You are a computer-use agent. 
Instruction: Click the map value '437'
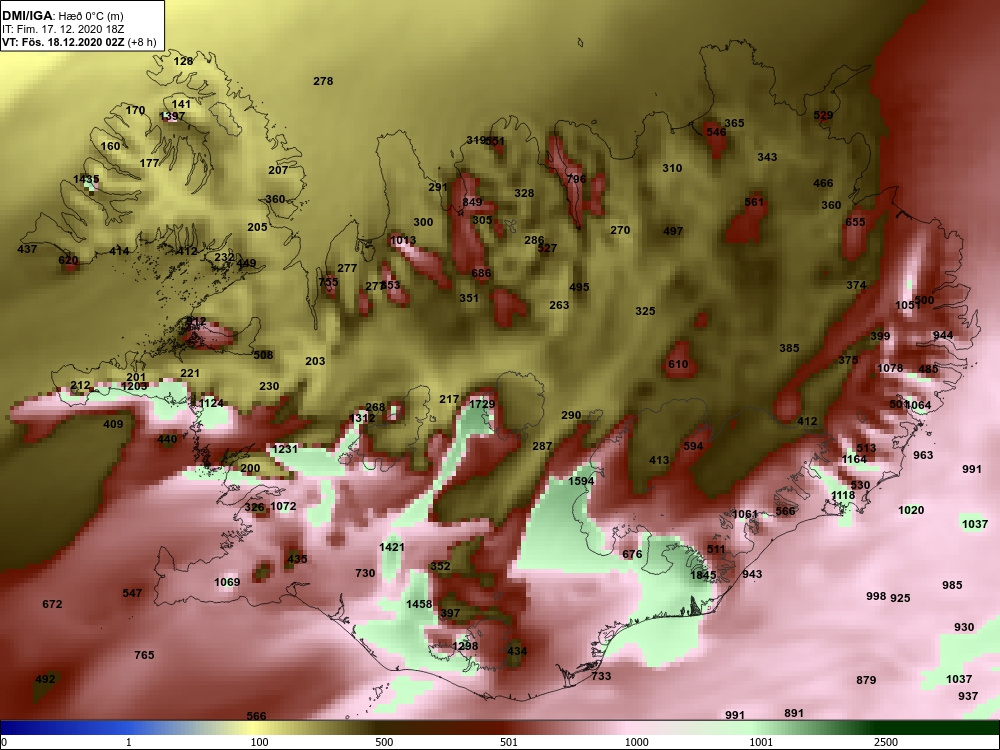(27, 249)
